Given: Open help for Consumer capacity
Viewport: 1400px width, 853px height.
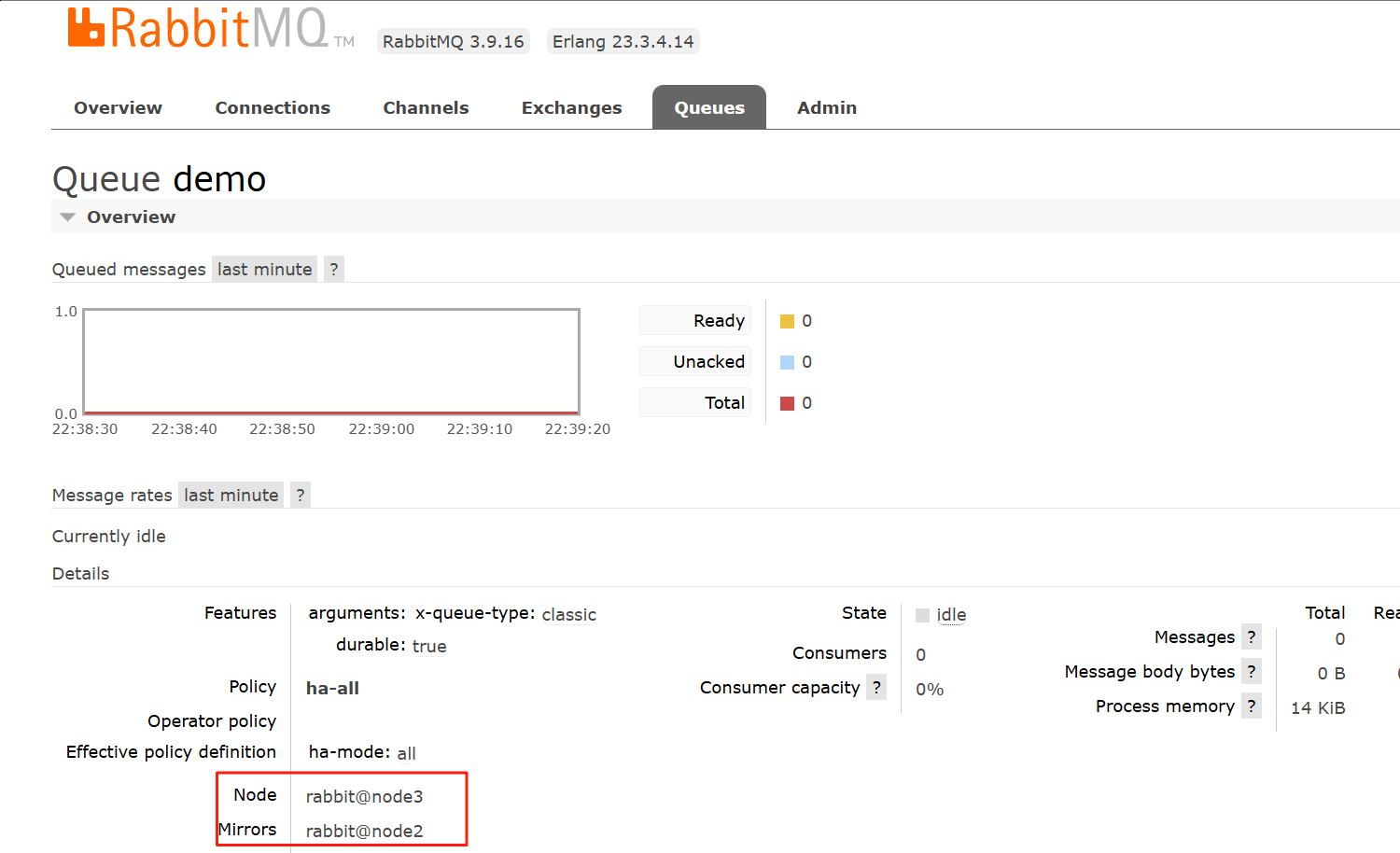Looking at the screenshot, I should tap(876, 687).
